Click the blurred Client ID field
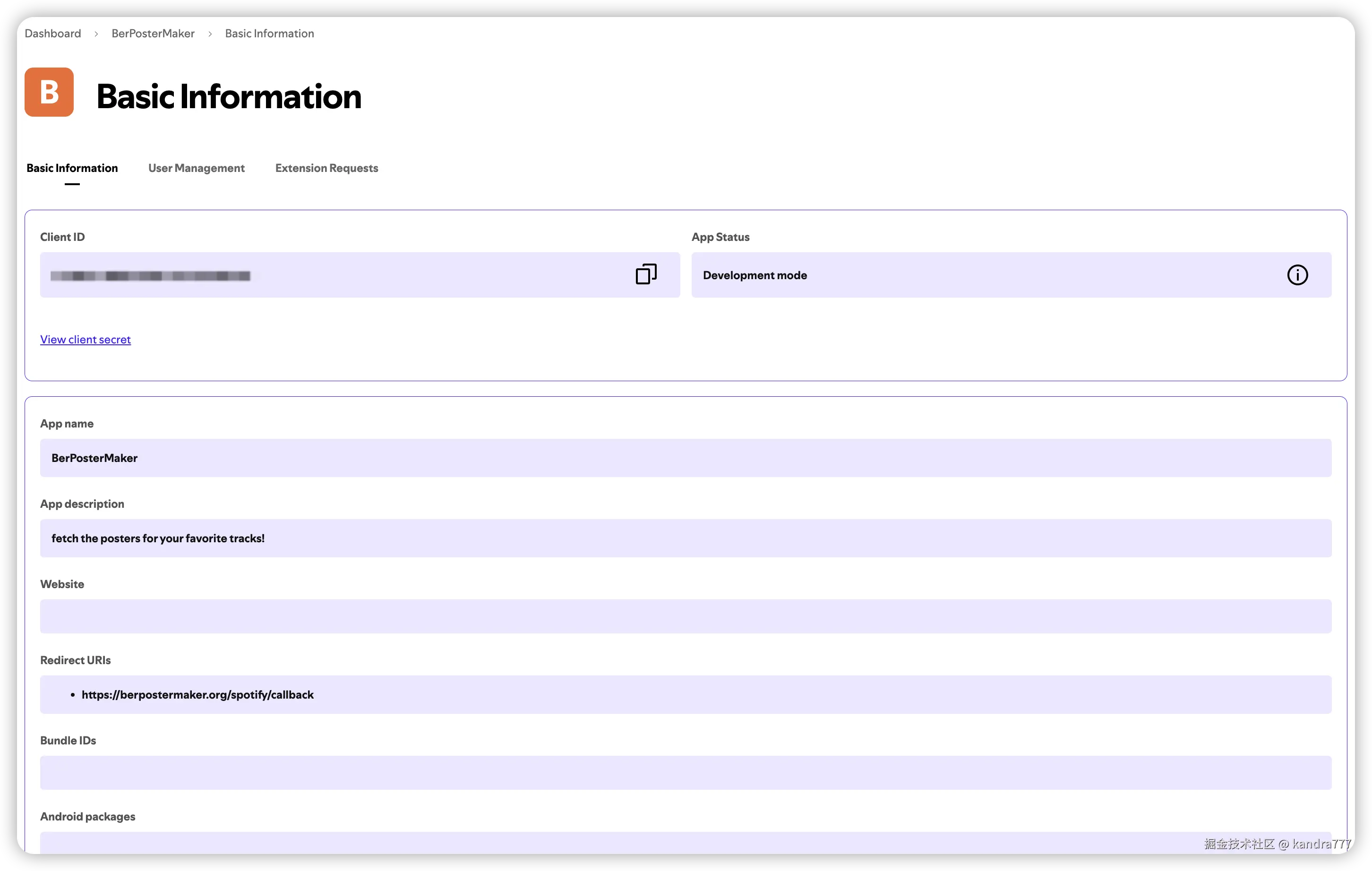The height and width of the screenshot is (871, 1372). [x=150, y=276]
